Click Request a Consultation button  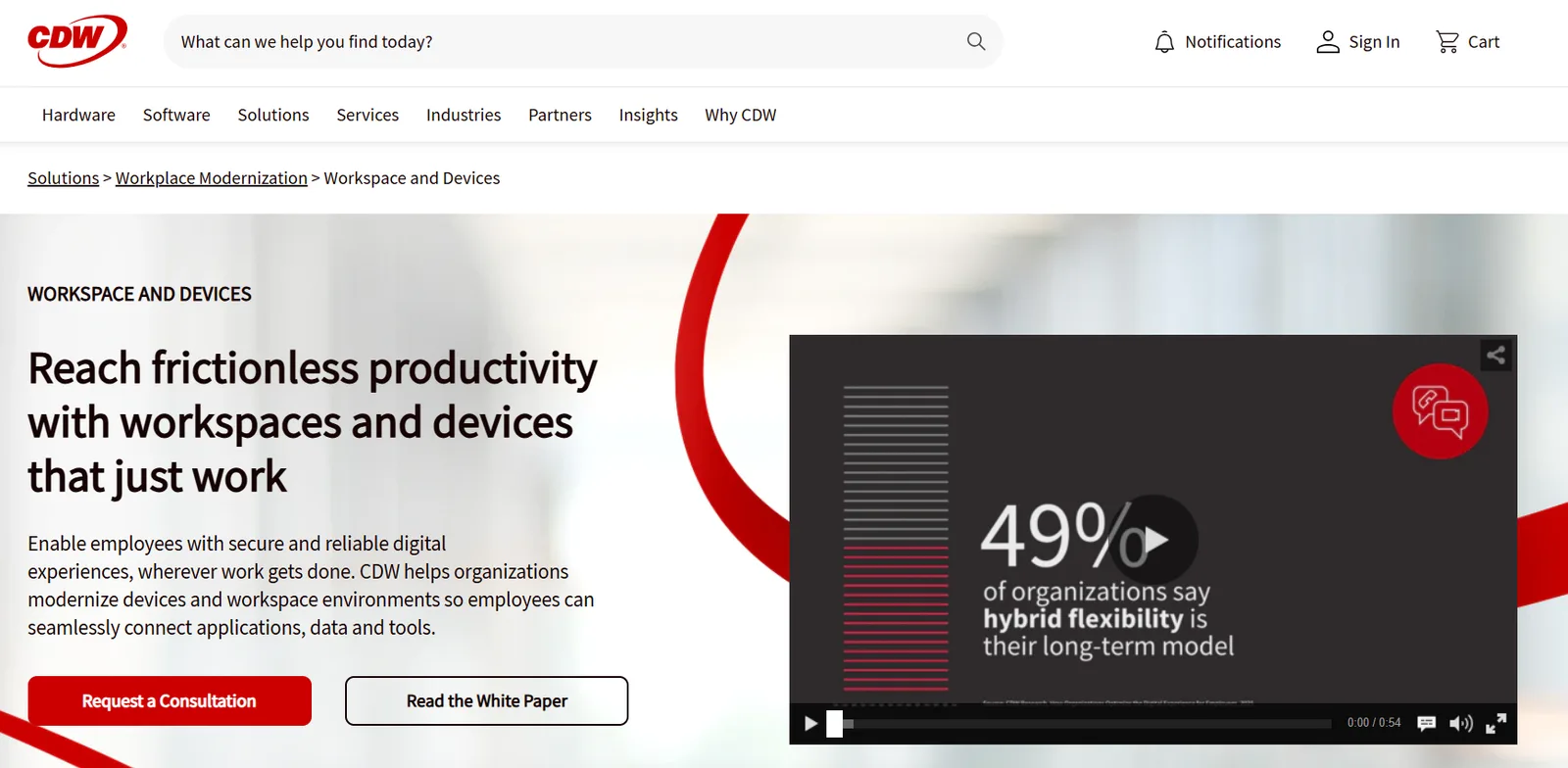[170, 701]
